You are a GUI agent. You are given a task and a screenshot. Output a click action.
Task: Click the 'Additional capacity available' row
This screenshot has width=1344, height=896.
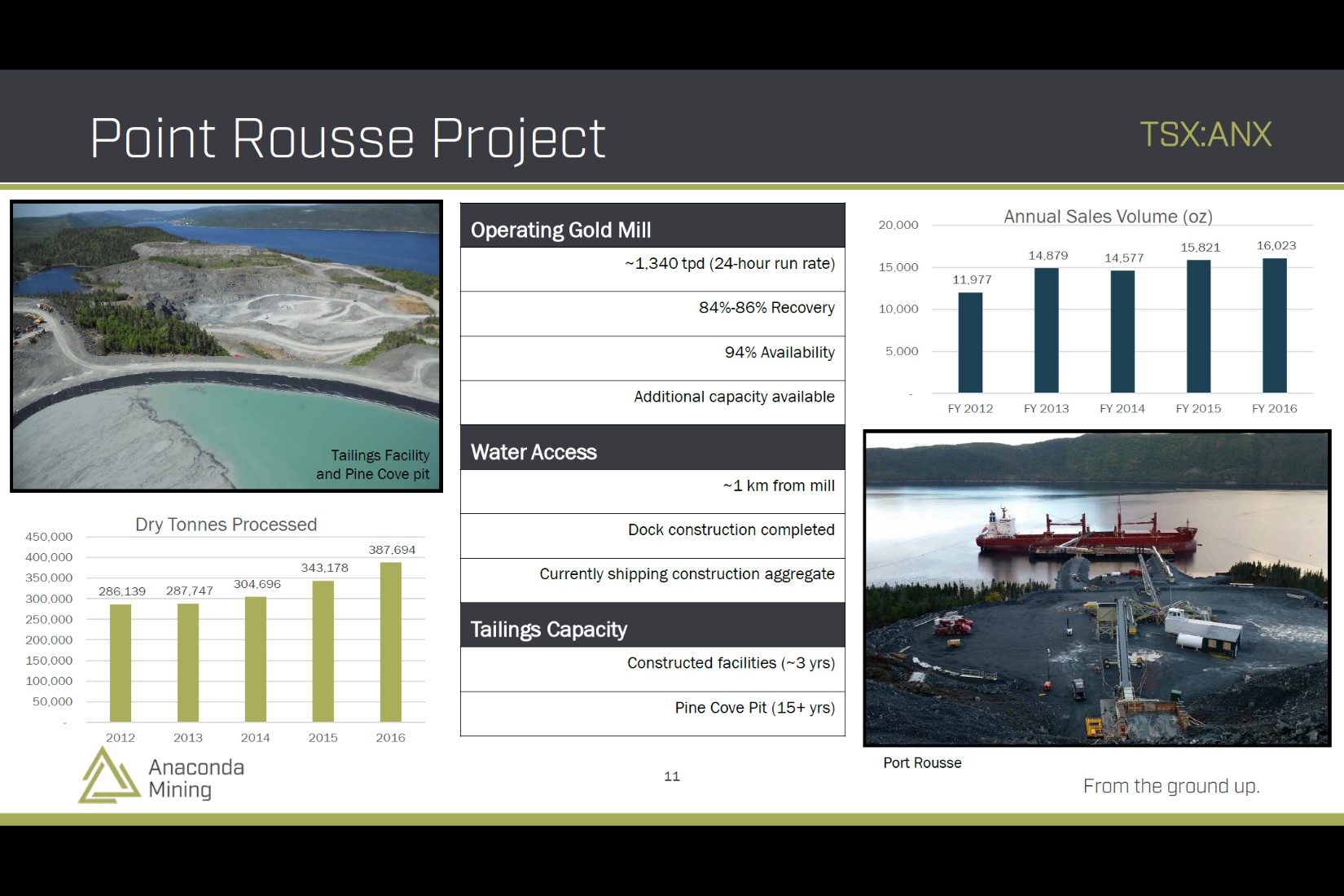[x=652, y=402]
